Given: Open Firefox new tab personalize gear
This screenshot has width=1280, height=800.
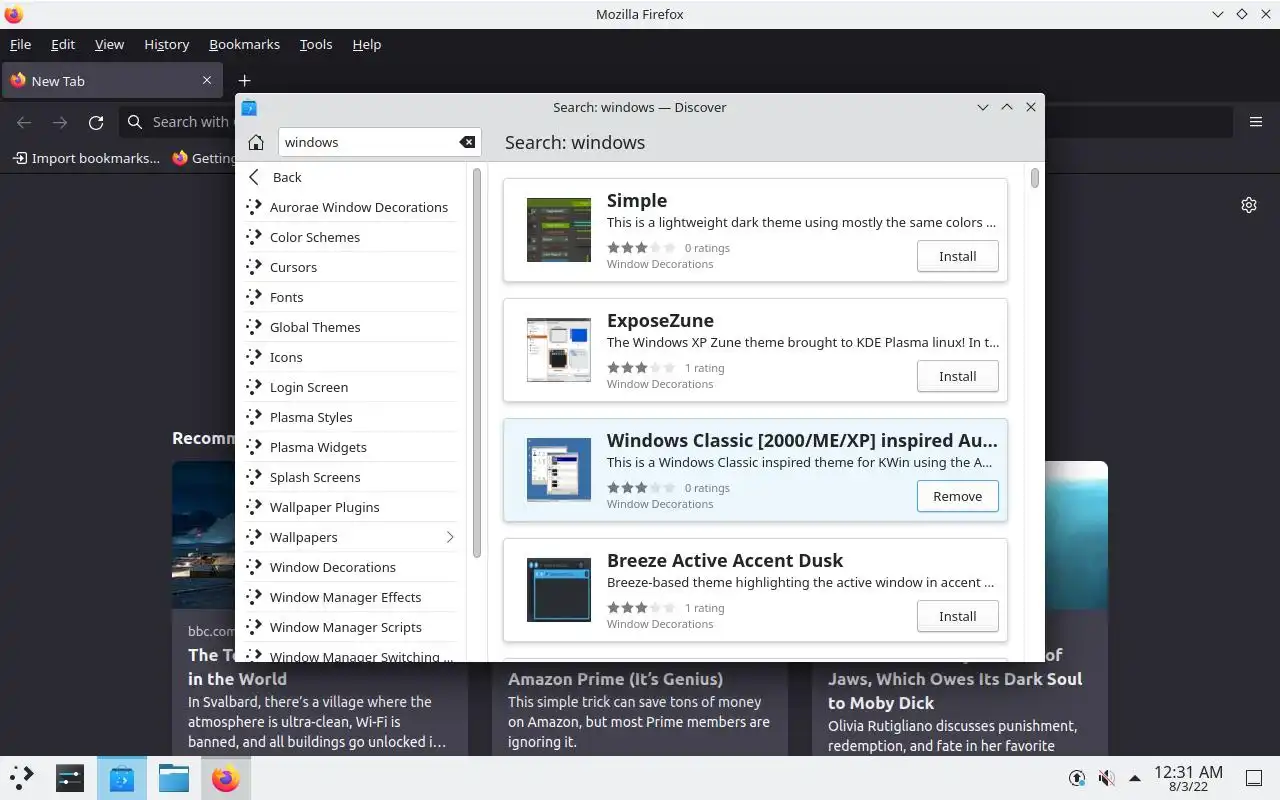Looking at the screenshot, I should coord(1249,205).
